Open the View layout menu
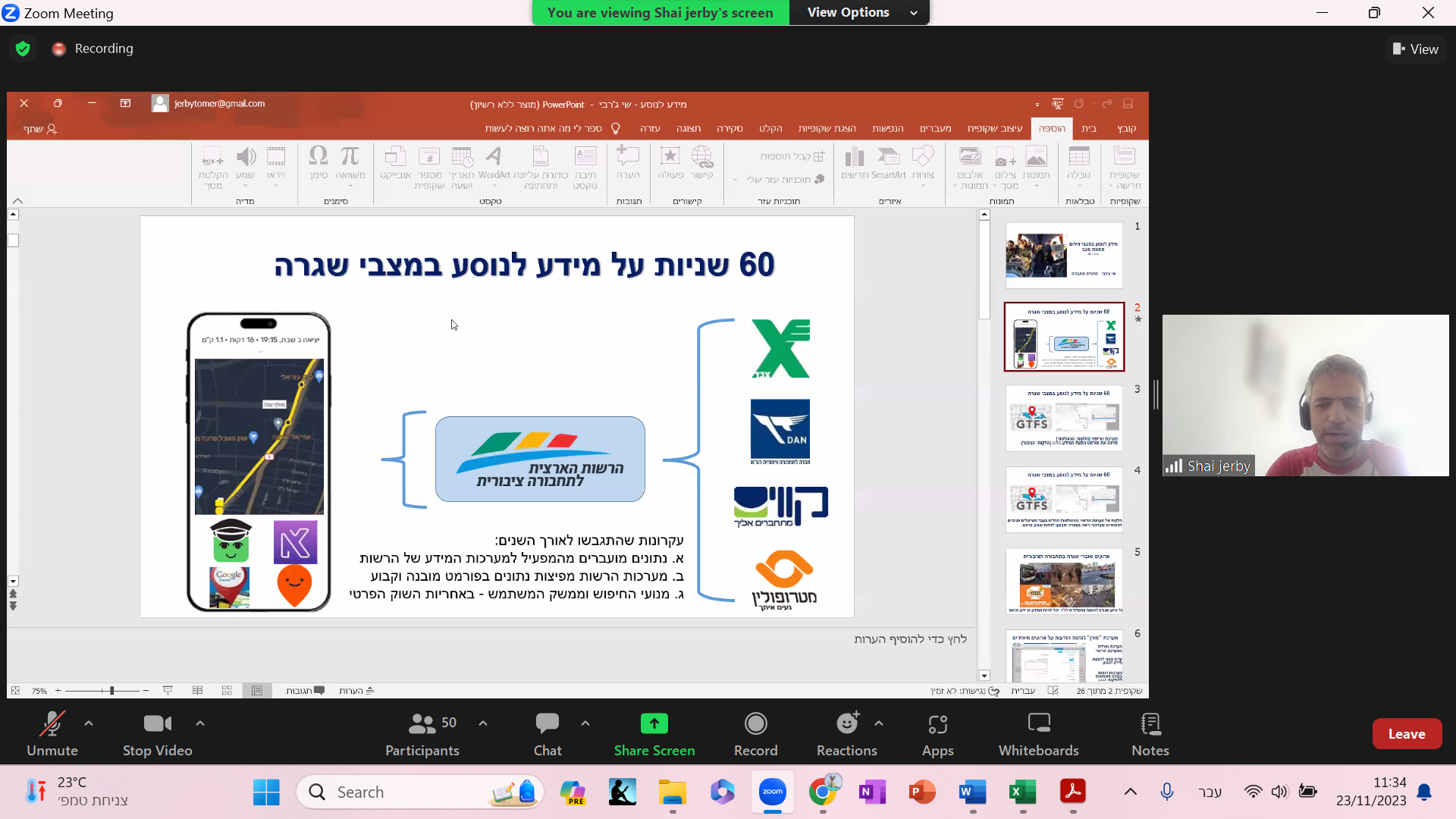This screenshot has height=819, width=1456. (x=1415, y=49)
